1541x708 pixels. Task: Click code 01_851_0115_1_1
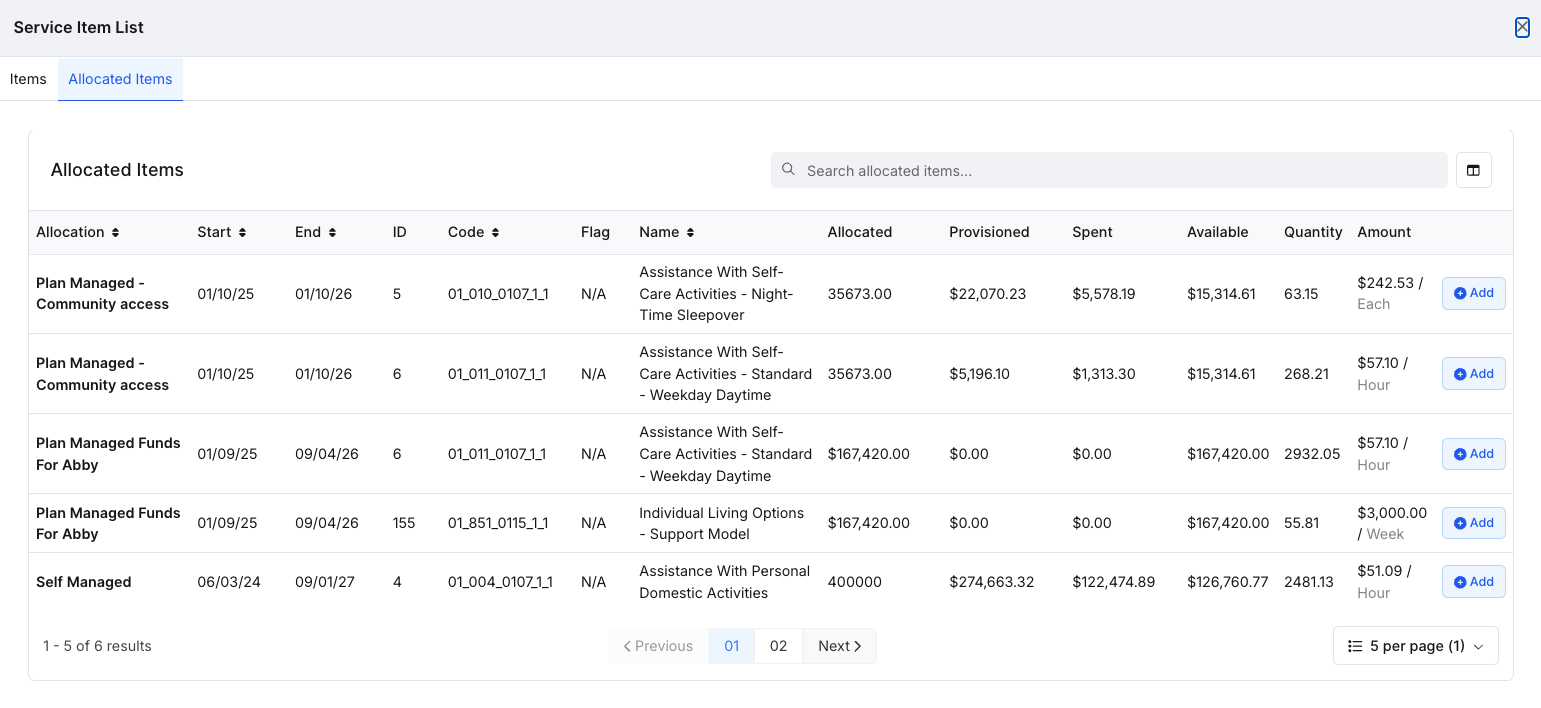click(x=498, y=523)
